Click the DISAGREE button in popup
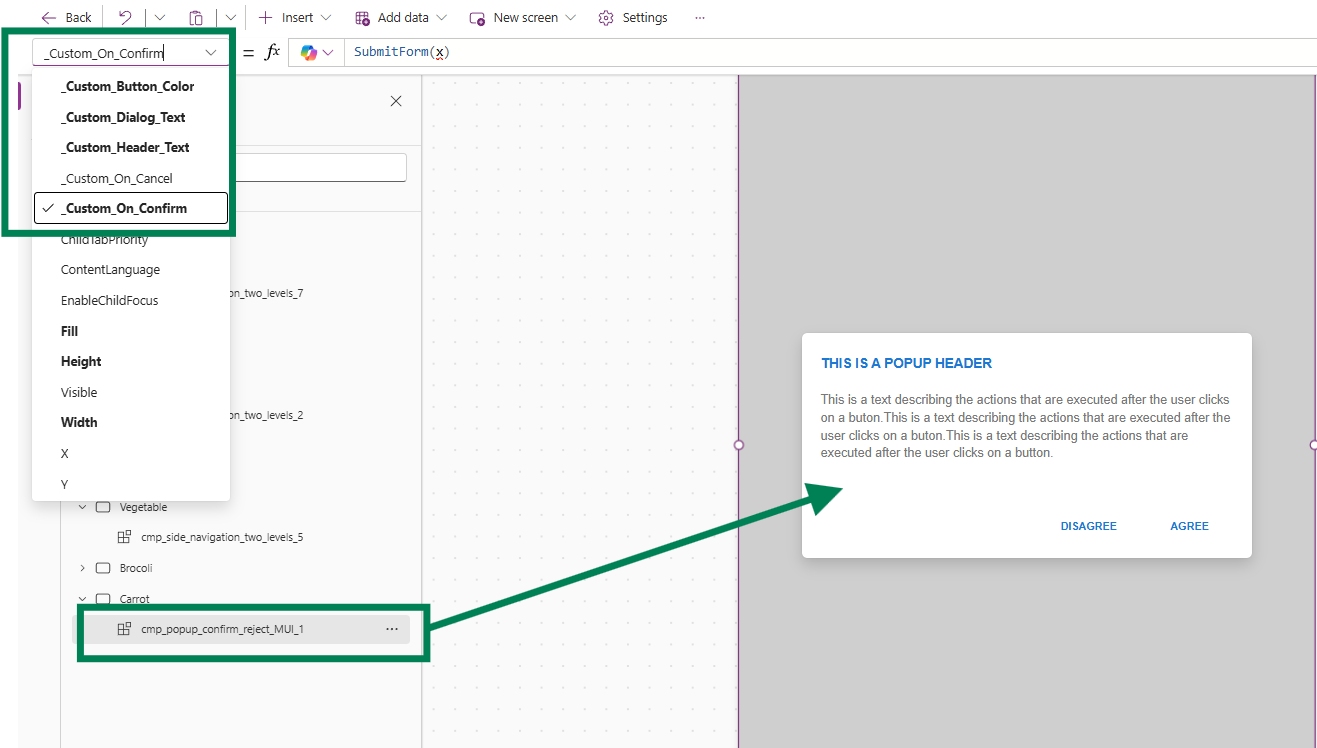This screenshot has width=1317, height=748. click(x=1088, y=526)
